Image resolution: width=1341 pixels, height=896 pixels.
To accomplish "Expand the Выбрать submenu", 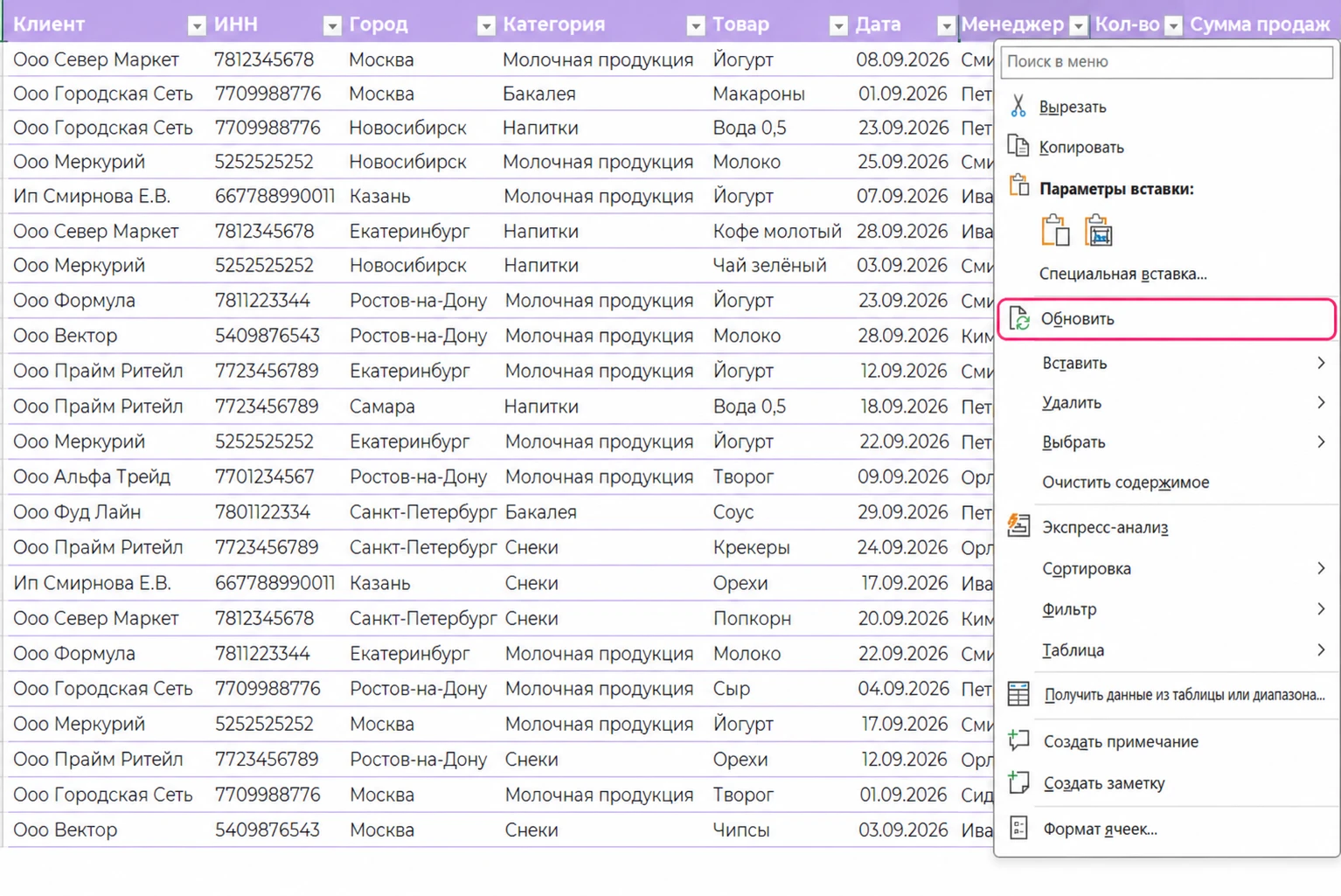I will click(1166, 441).
